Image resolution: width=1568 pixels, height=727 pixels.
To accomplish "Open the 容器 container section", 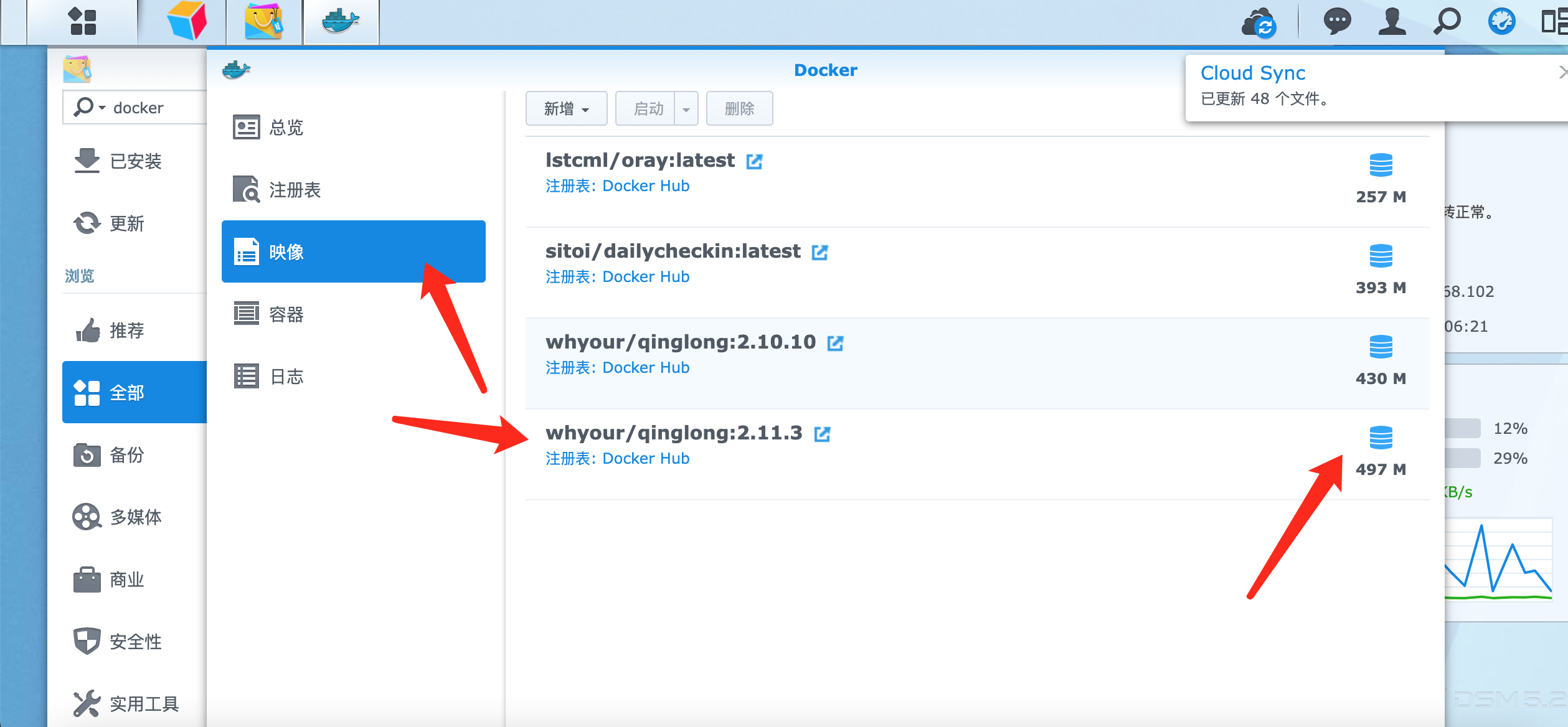I will [354, 314].
